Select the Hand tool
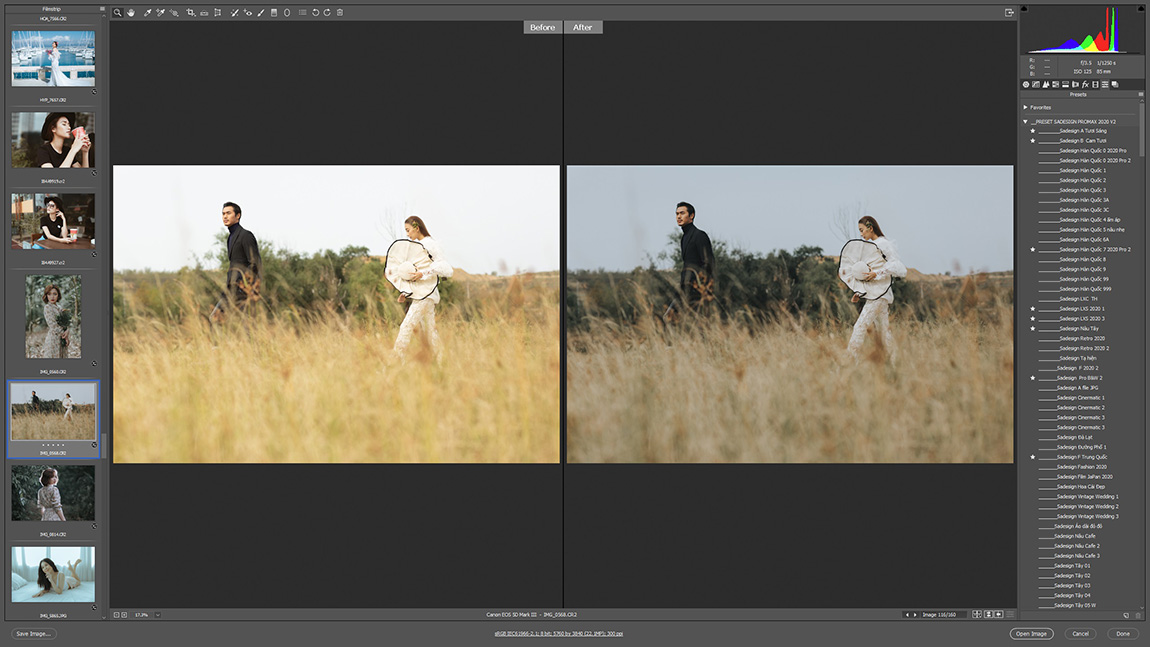This screenshot has height=647, width=1150. click(130, 13)
